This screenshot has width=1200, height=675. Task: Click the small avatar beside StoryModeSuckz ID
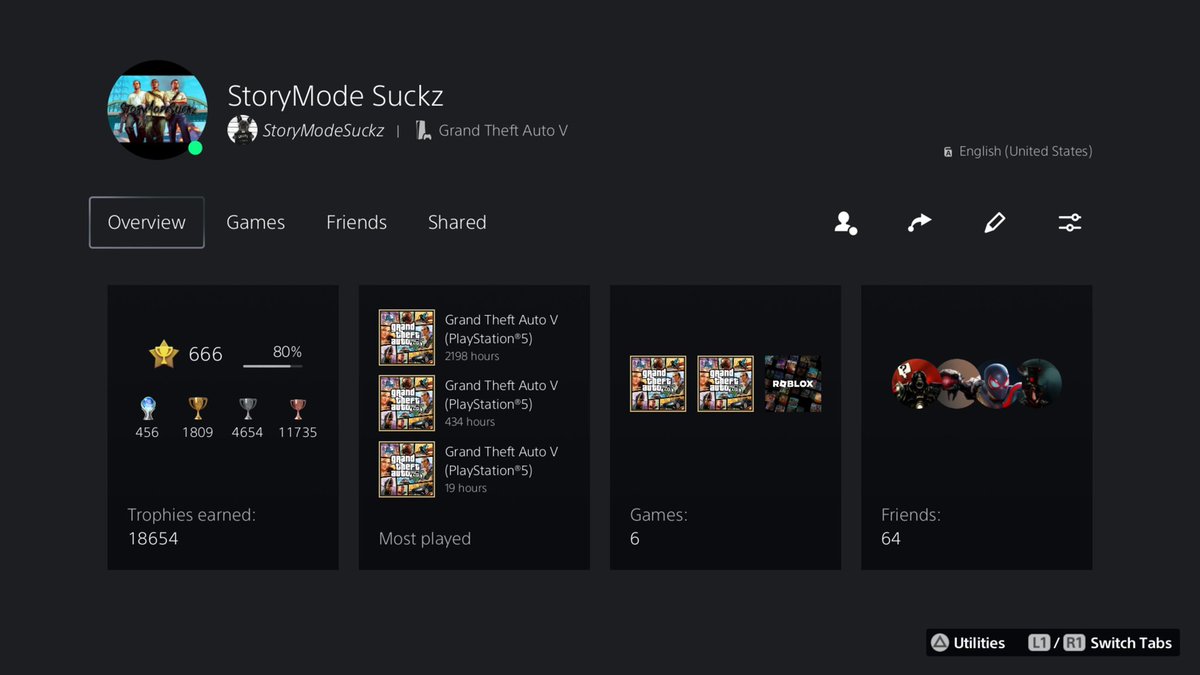tap(242, 130)
